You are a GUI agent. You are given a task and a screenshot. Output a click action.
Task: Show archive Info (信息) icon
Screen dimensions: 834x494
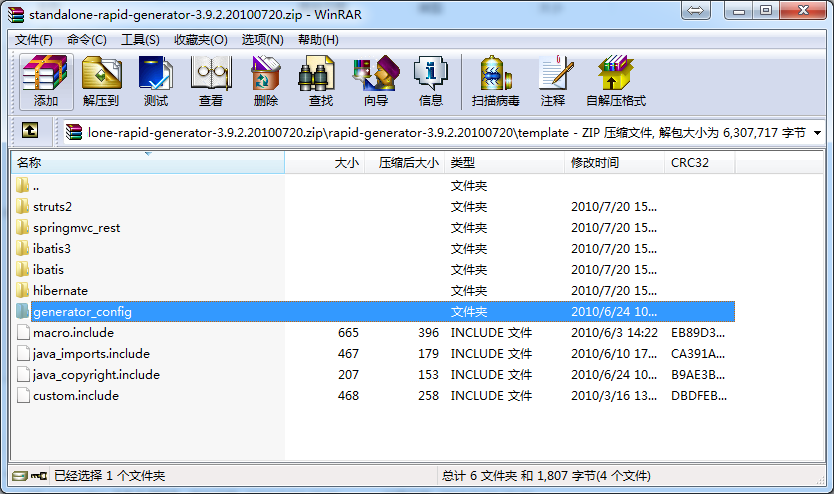click(431, 81)
